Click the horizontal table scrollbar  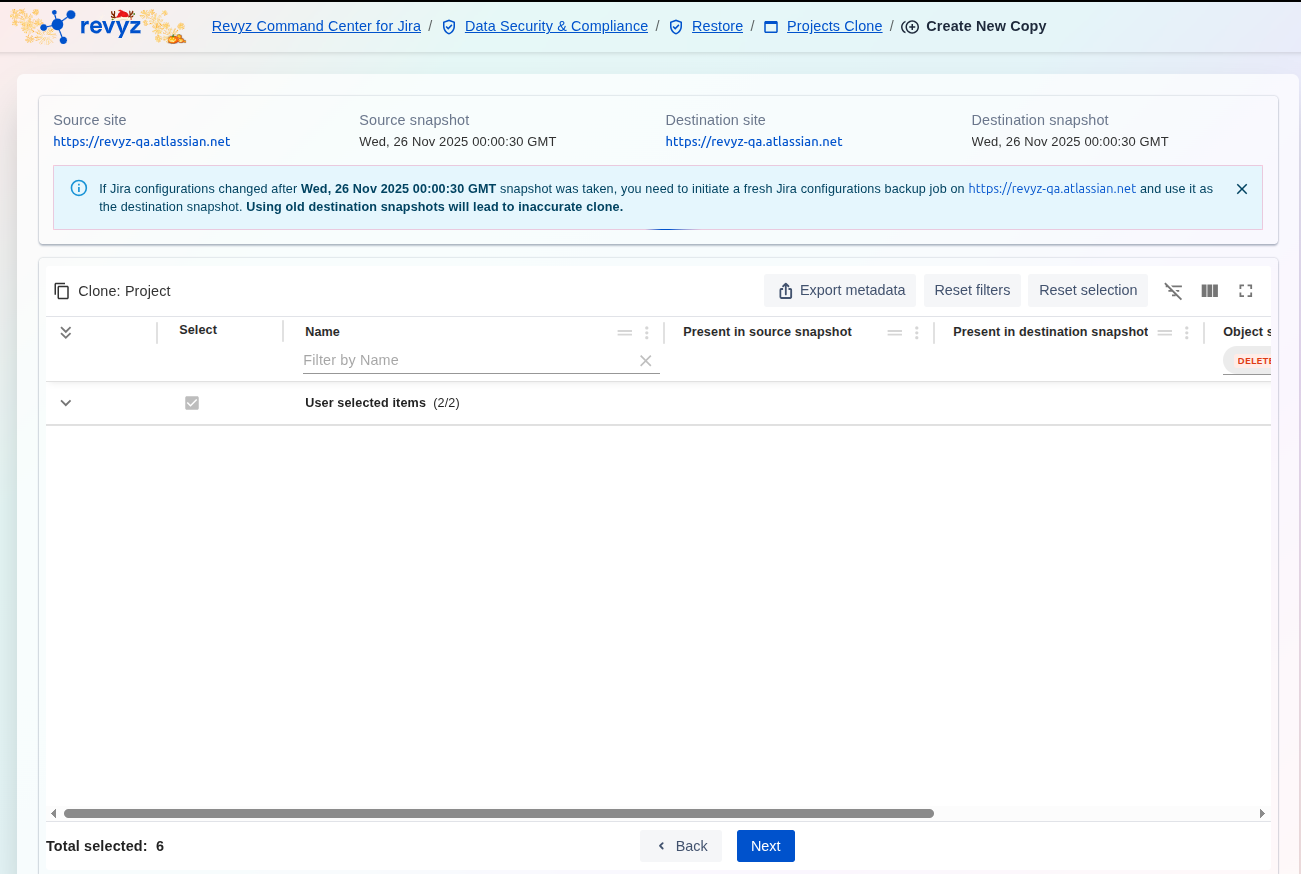coord(498,814)
